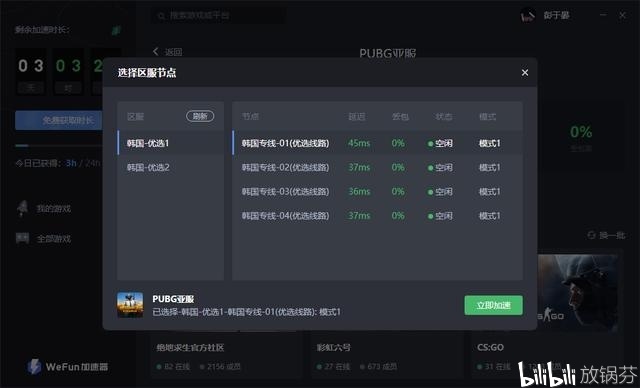This screenshot has width=640, height=388.
Task: Click the daily time progress bar
Action: click(58, 145)
